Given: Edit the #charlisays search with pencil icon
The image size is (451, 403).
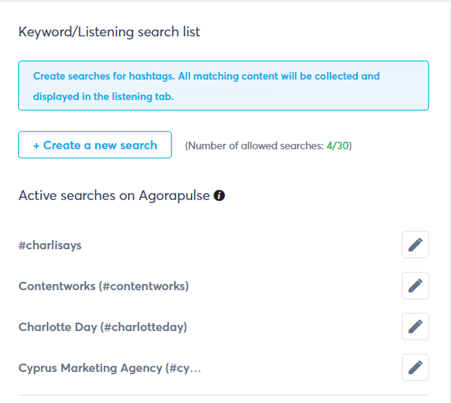Looking at the screenshot, I should coord(415,245).
